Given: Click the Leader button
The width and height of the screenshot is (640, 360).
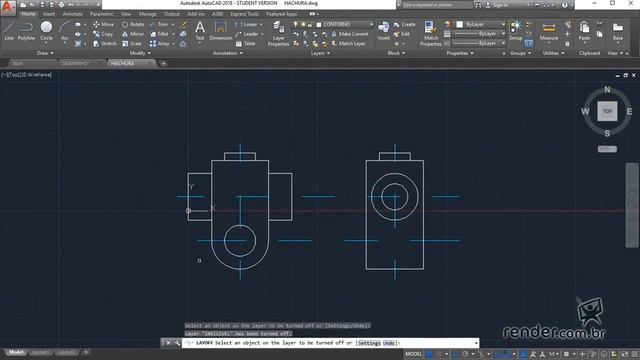Looking at the screenshot, I should point(247,34).
